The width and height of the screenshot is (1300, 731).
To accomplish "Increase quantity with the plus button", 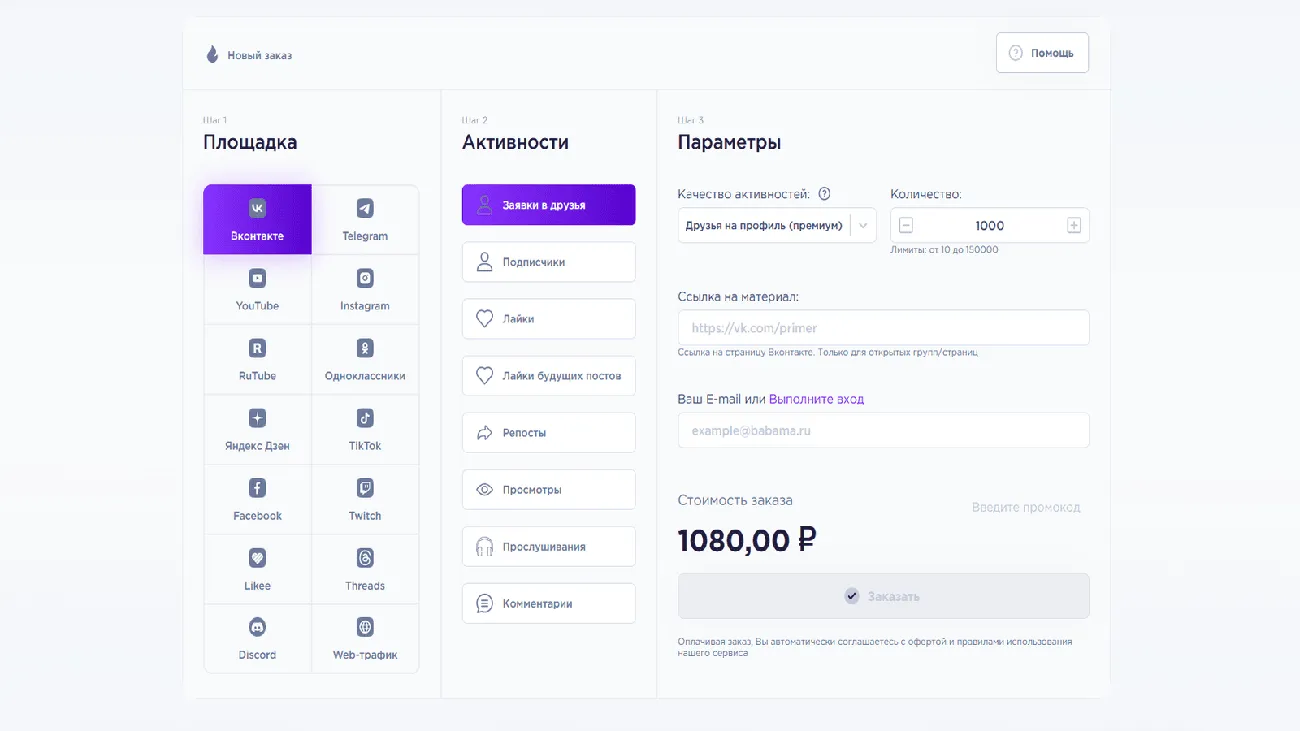I will click(x=1074, y=226).
